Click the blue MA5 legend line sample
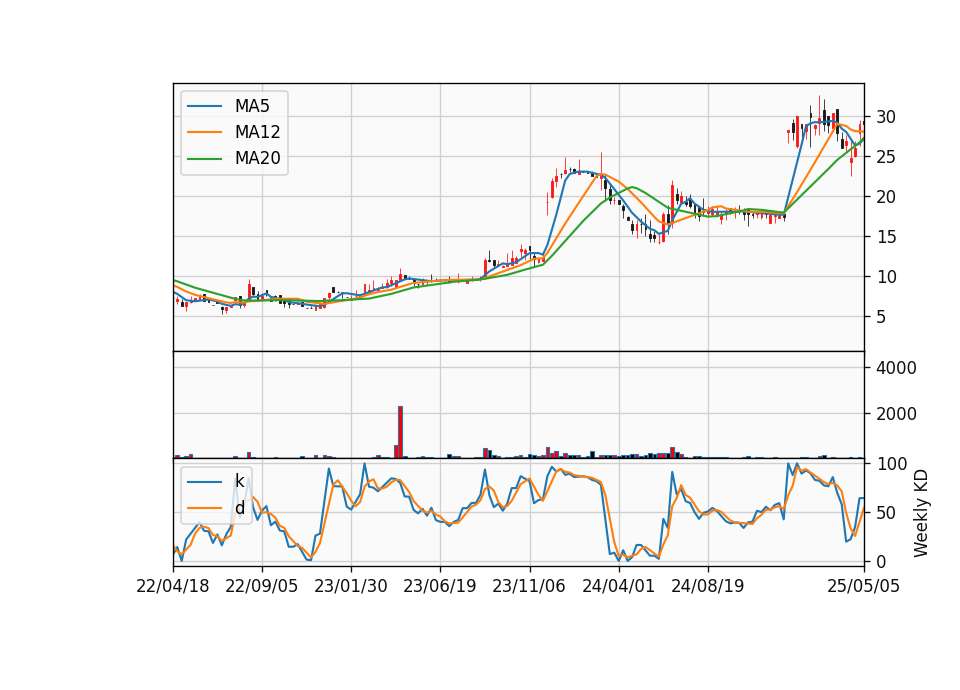The width and height of the screenshot is (960, 690). tap(204, 106)
